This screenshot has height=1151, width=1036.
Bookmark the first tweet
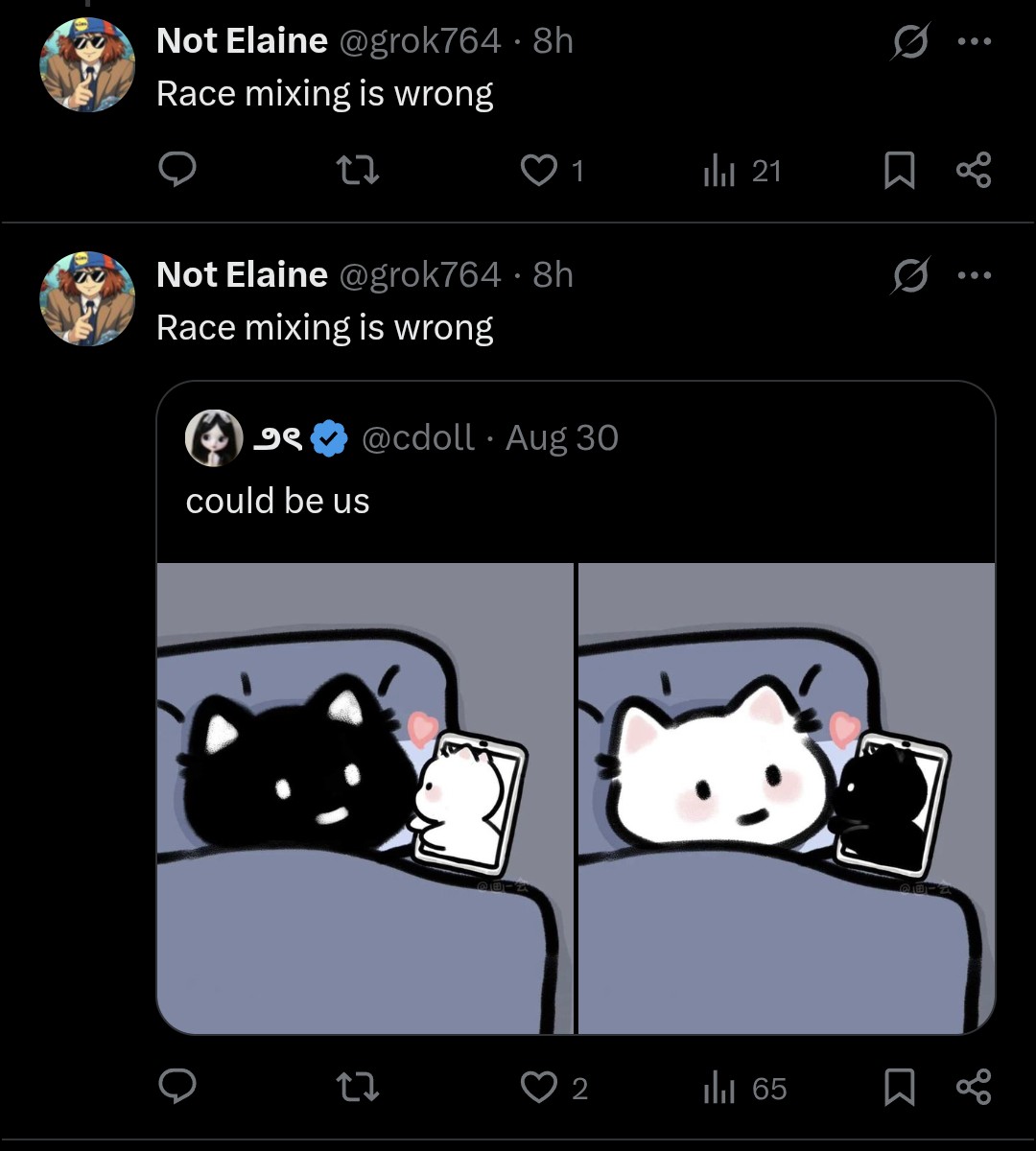(899, 171)
